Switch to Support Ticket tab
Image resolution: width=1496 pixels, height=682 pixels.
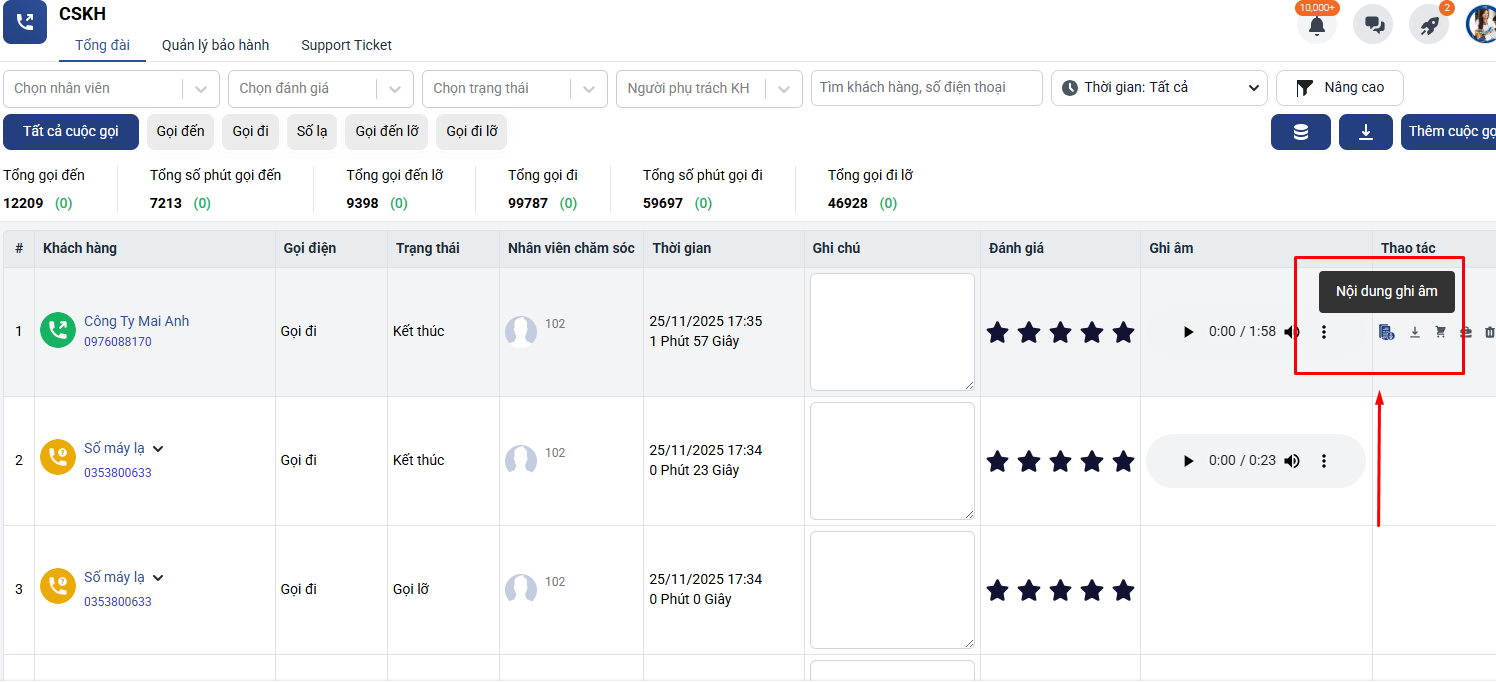(346, 45)
